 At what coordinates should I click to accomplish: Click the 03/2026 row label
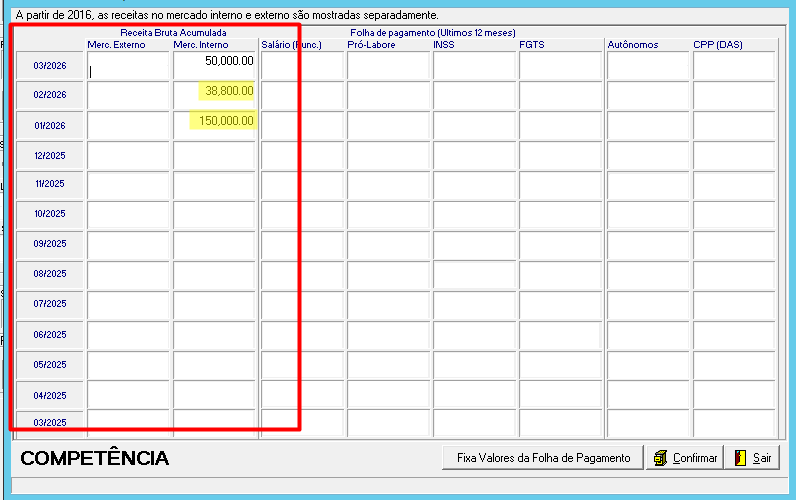(x=50, y=66)
